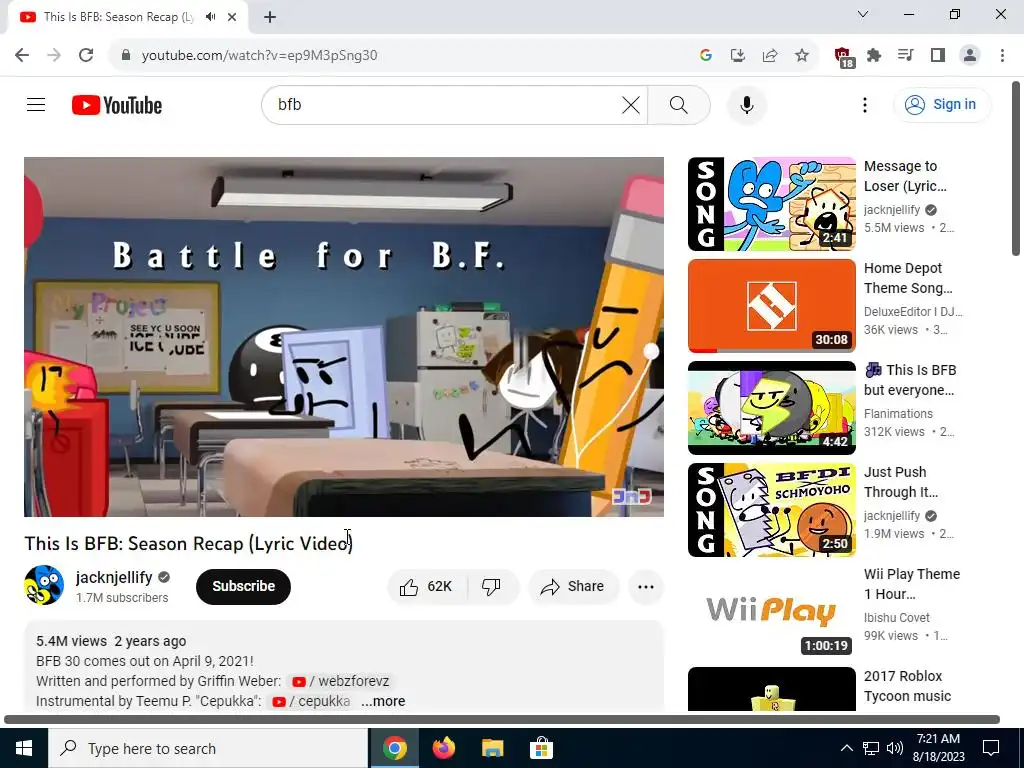The image size is (1024, 768).
Task: Show hidden system tray icons
Action: 846,748
